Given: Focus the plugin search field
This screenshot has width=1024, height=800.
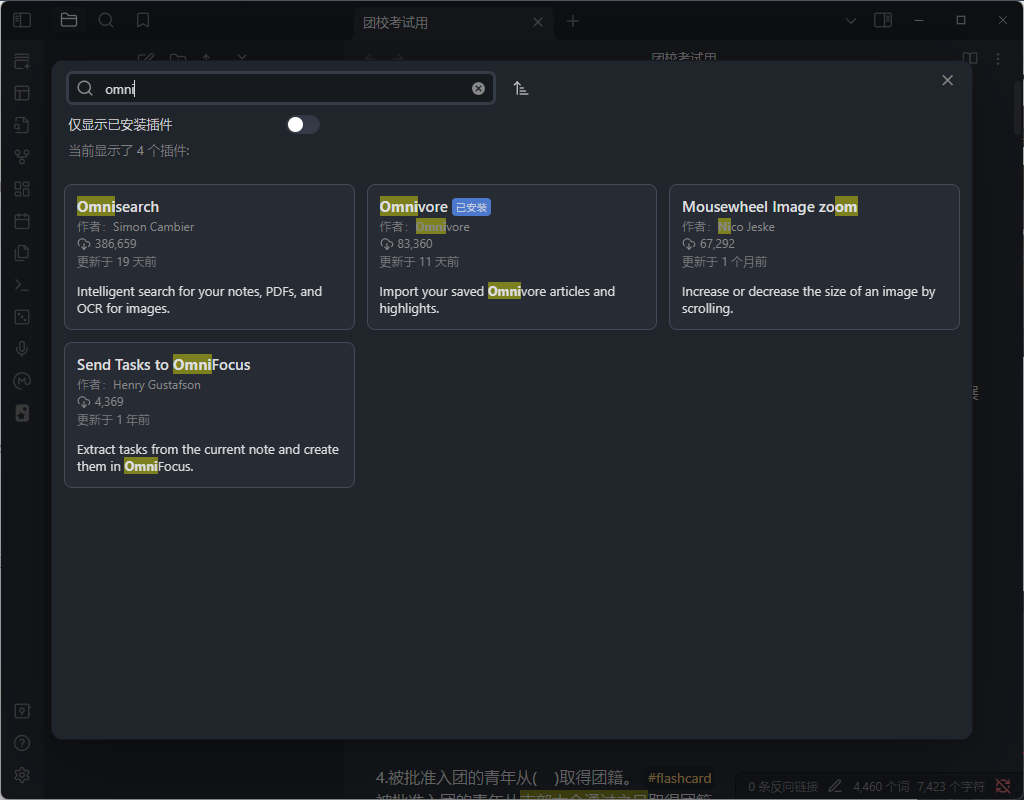Looking at the screenshot, I should click(x=281, y=88).
